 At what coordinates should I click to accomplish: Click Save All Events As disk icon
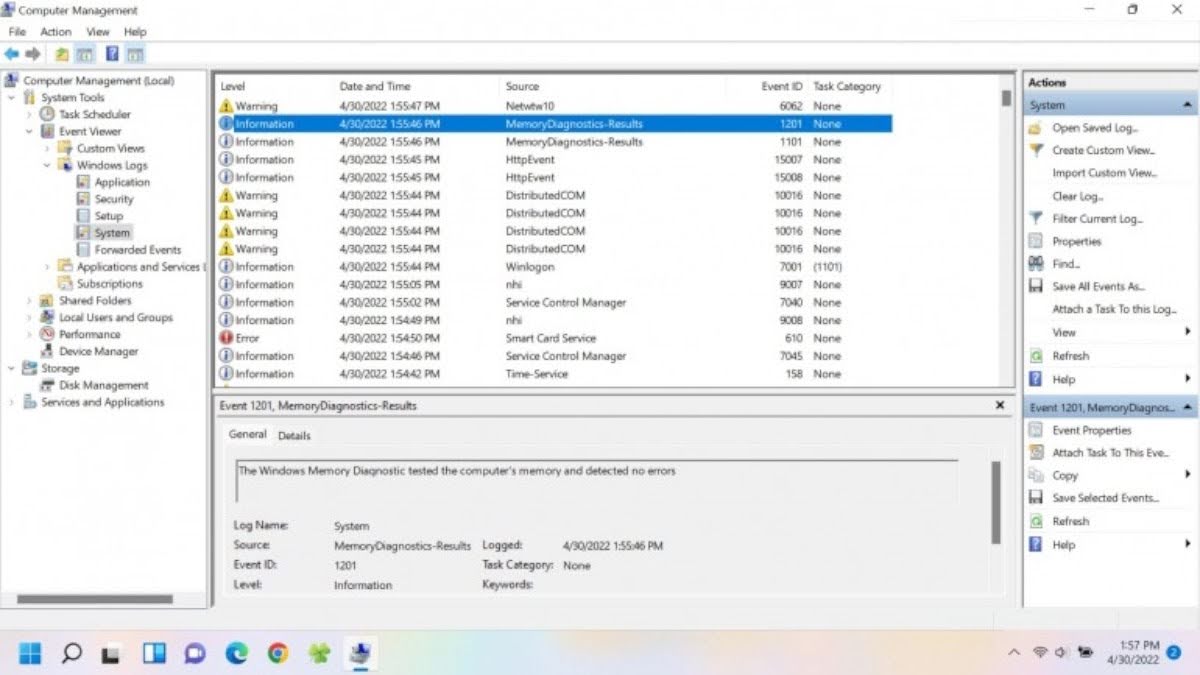[1035, 286]
